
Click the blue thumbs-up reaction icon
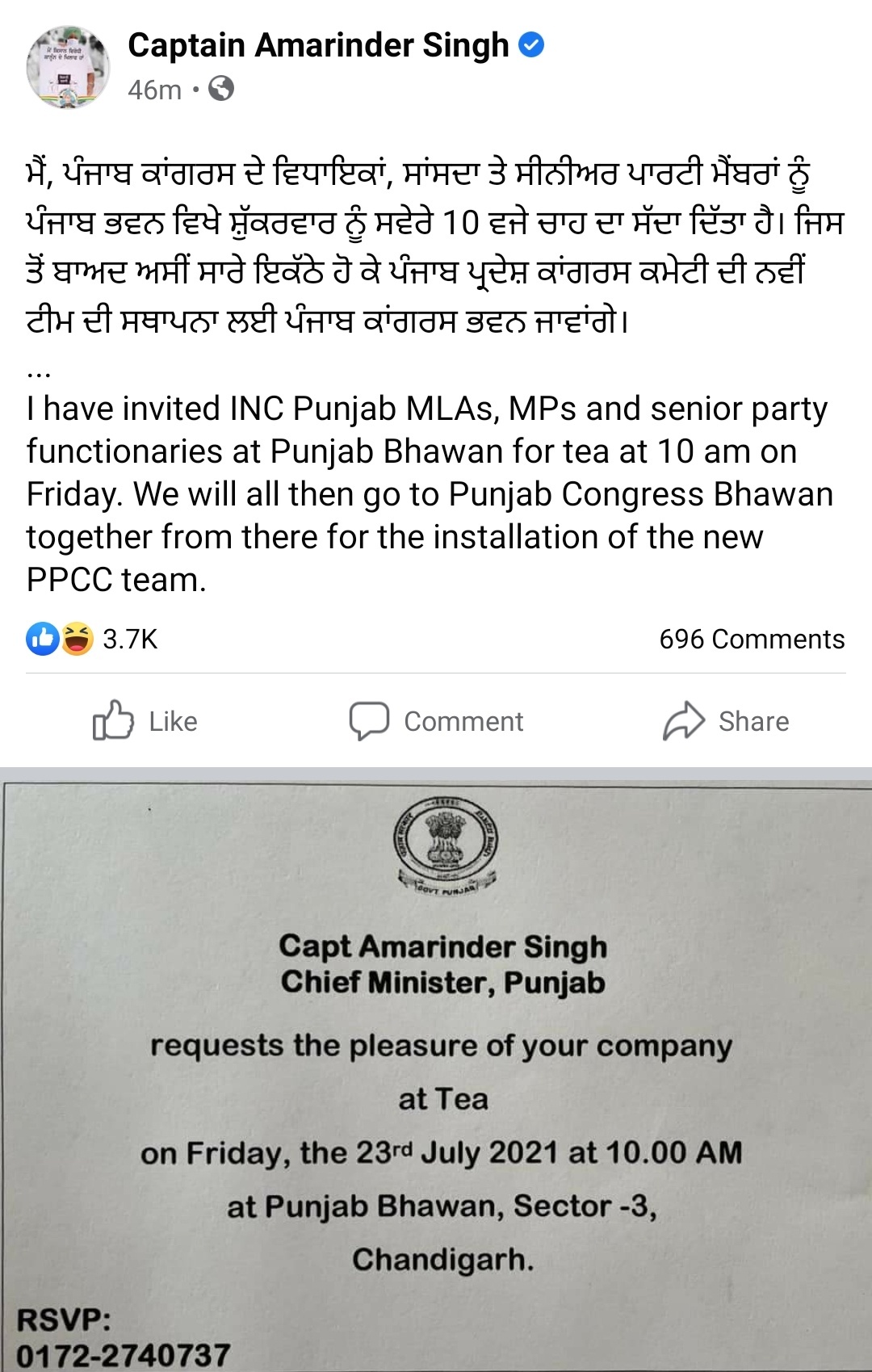pyautogui.click(x=43, y=639)
